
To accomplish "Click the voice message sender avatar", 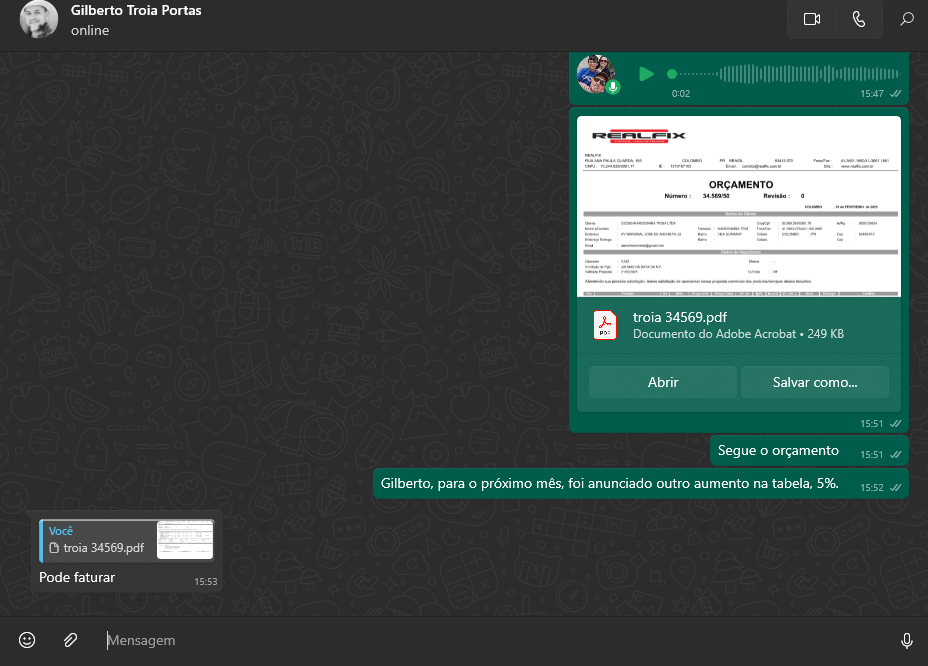I will click(x=596, y=73).
